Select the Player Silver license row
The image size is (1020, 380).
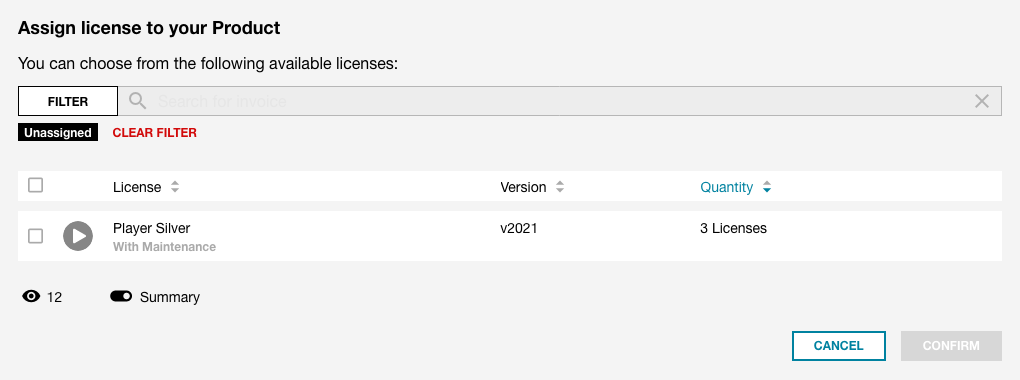click(x=510, y=236)
